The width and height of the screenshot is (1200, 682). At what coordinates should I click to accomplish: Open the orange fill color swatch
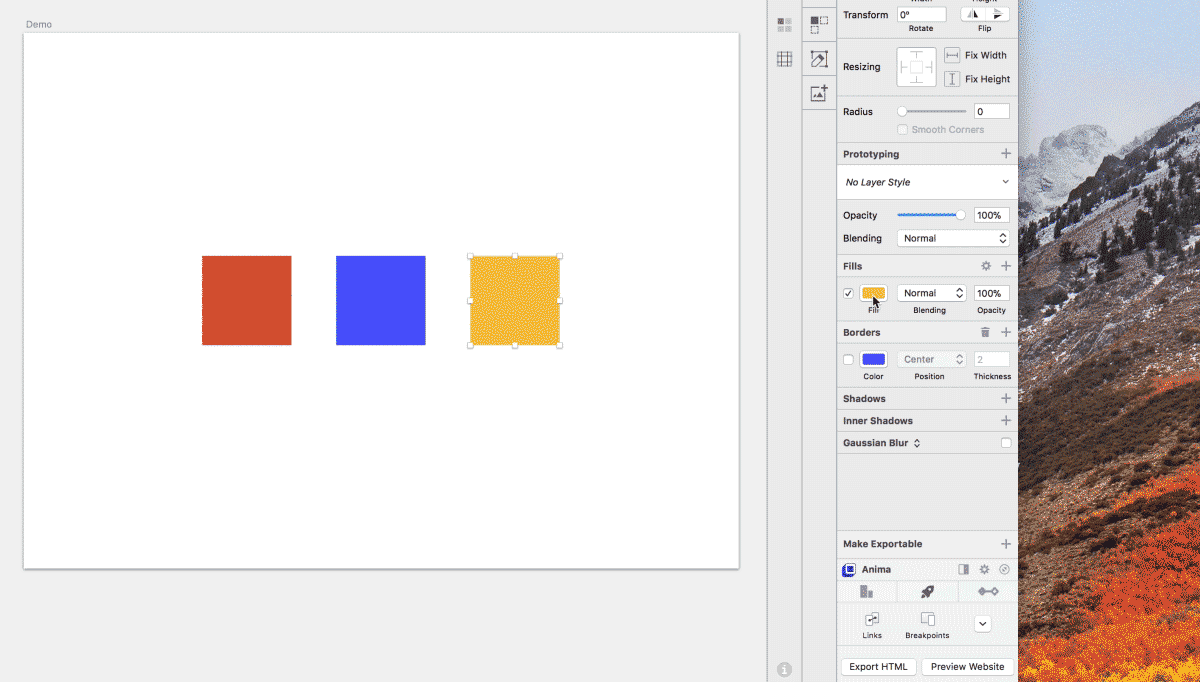point(873,293)
